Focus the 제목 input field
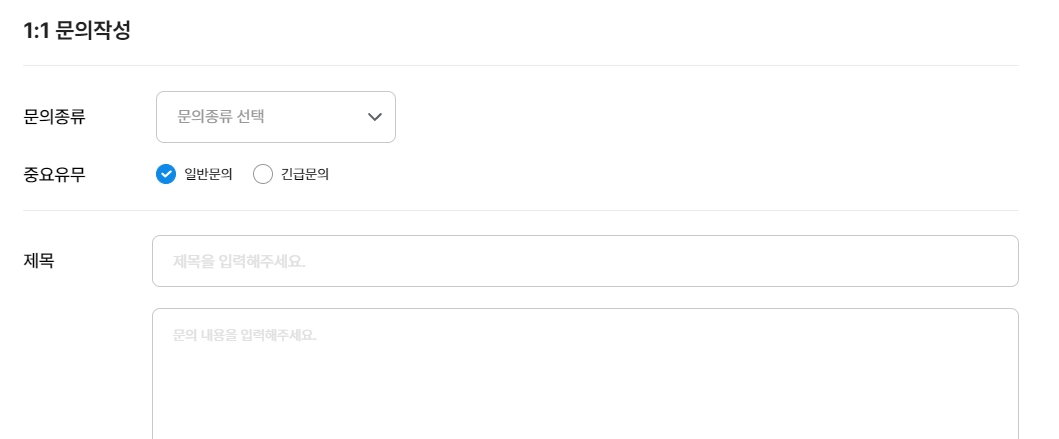Viewport: 1059px width, 439px height. pos(585,261)
